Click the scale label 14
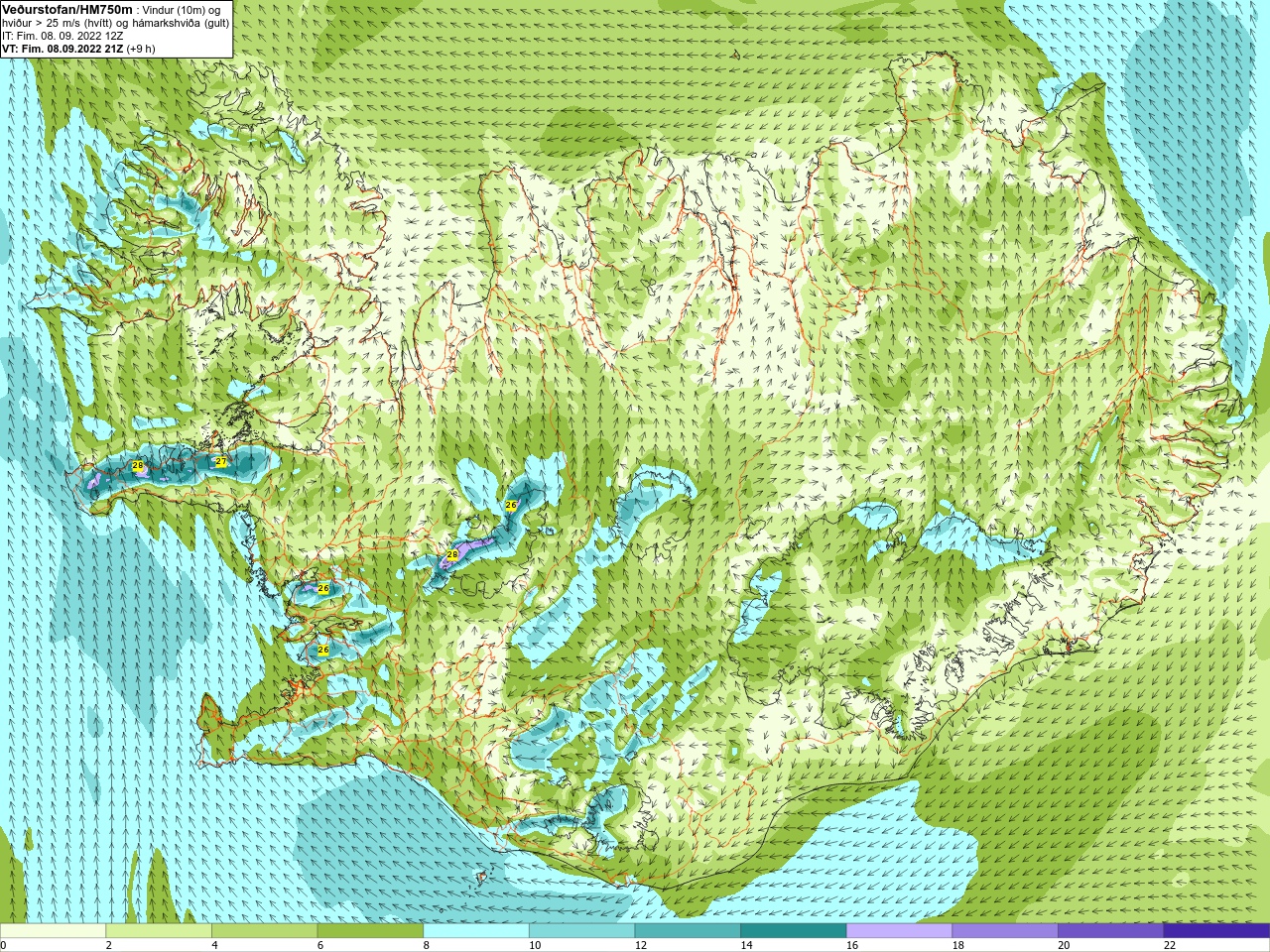1270x952 pixels. click(746, 945)
